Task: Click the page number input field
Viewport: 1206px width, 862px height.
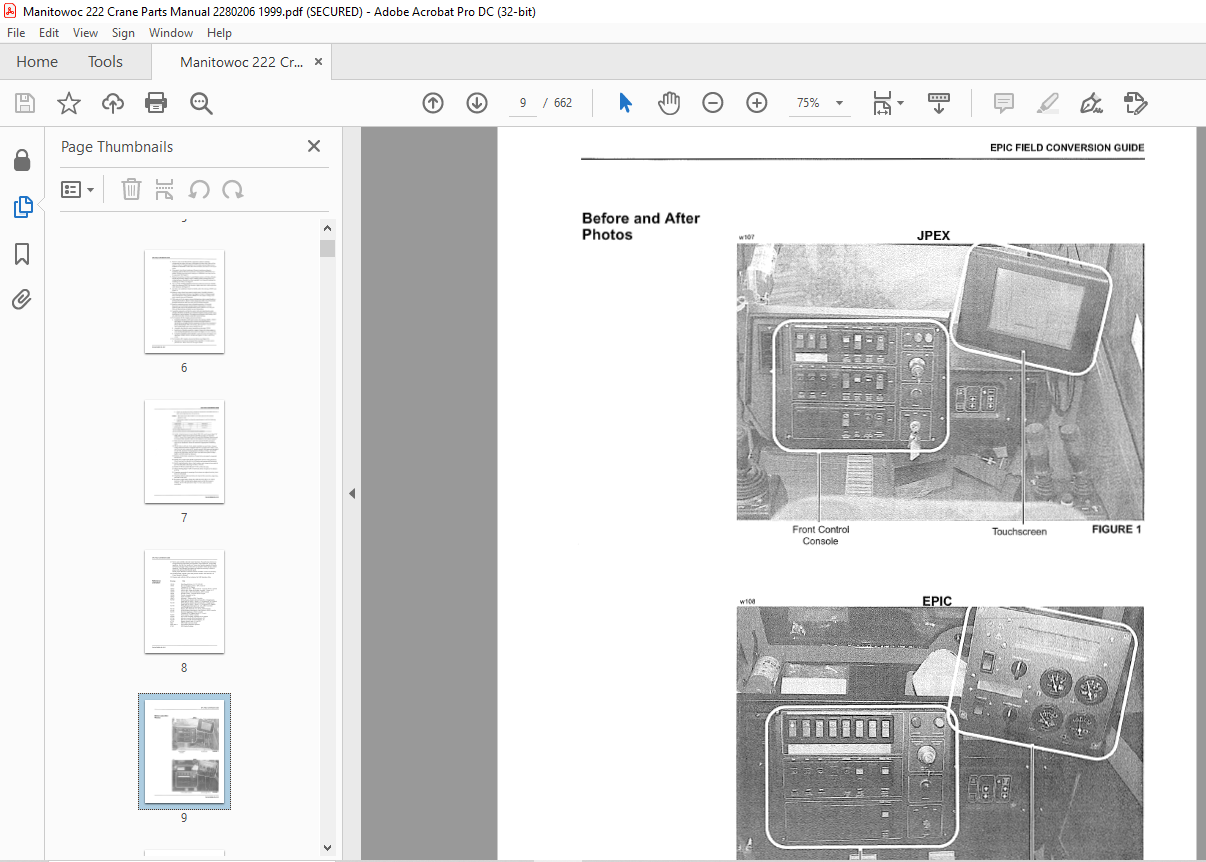Action: pos(523,103)
